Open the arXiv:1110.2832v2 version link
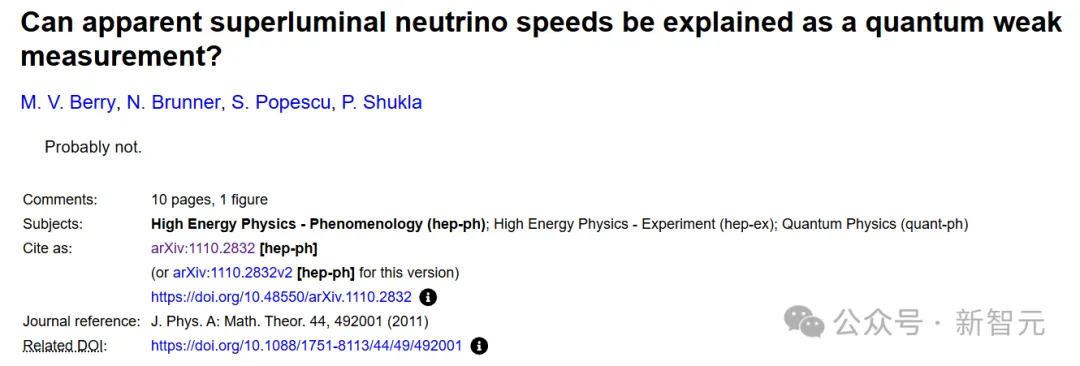The height and width of the screenshot is (366, 1080). click(233, 273)
